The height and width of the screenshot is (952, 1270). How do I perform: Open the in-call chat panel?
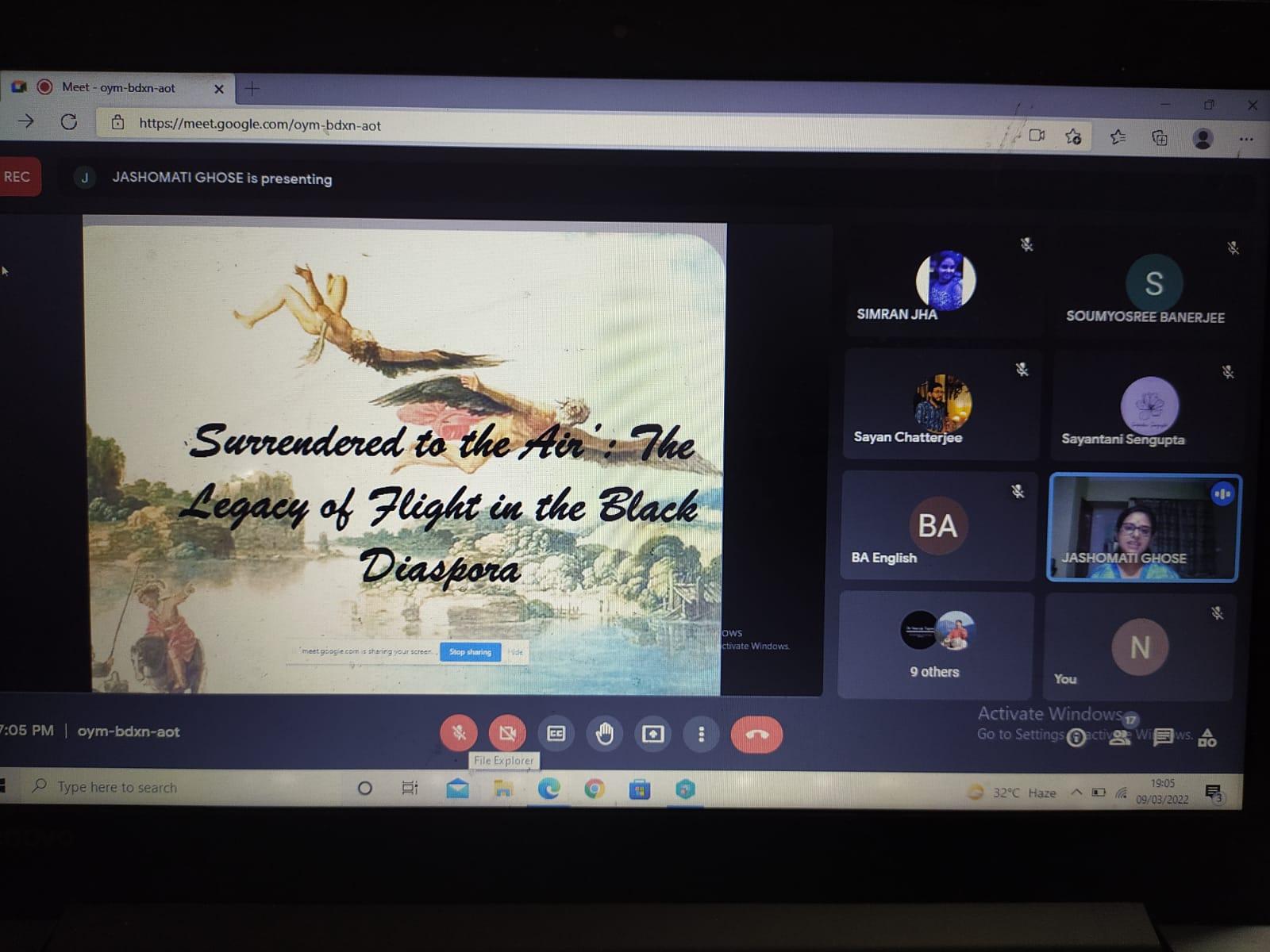point(1164,738)
